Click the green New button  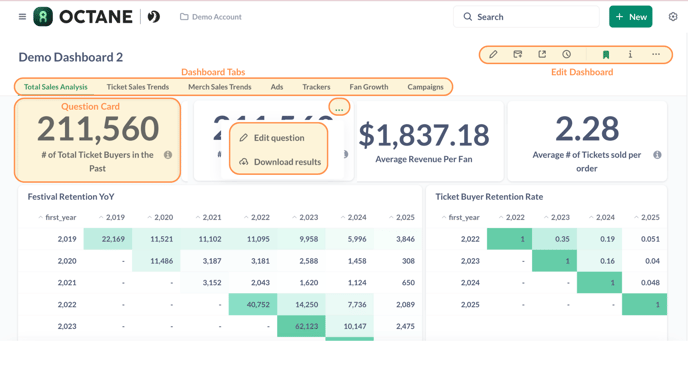coord(631,17)
